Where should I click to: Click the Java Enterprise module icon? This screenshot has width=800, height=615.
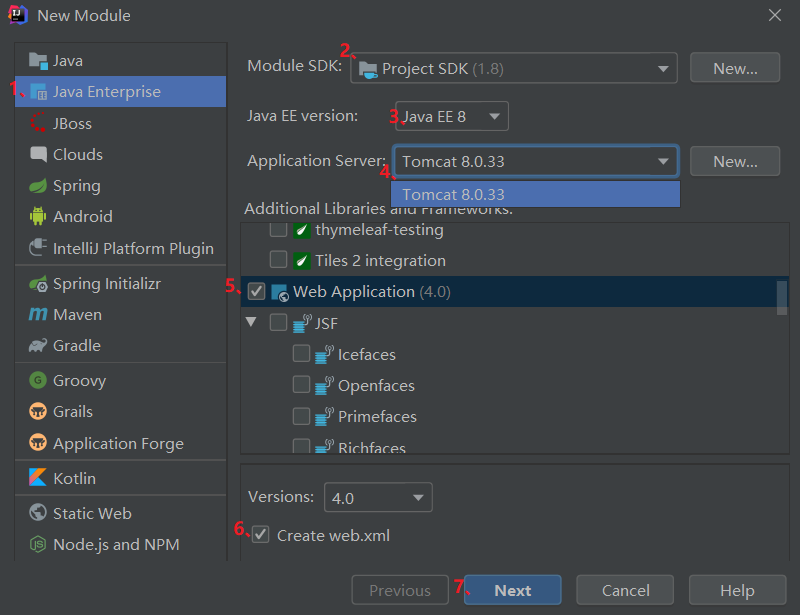39,92
